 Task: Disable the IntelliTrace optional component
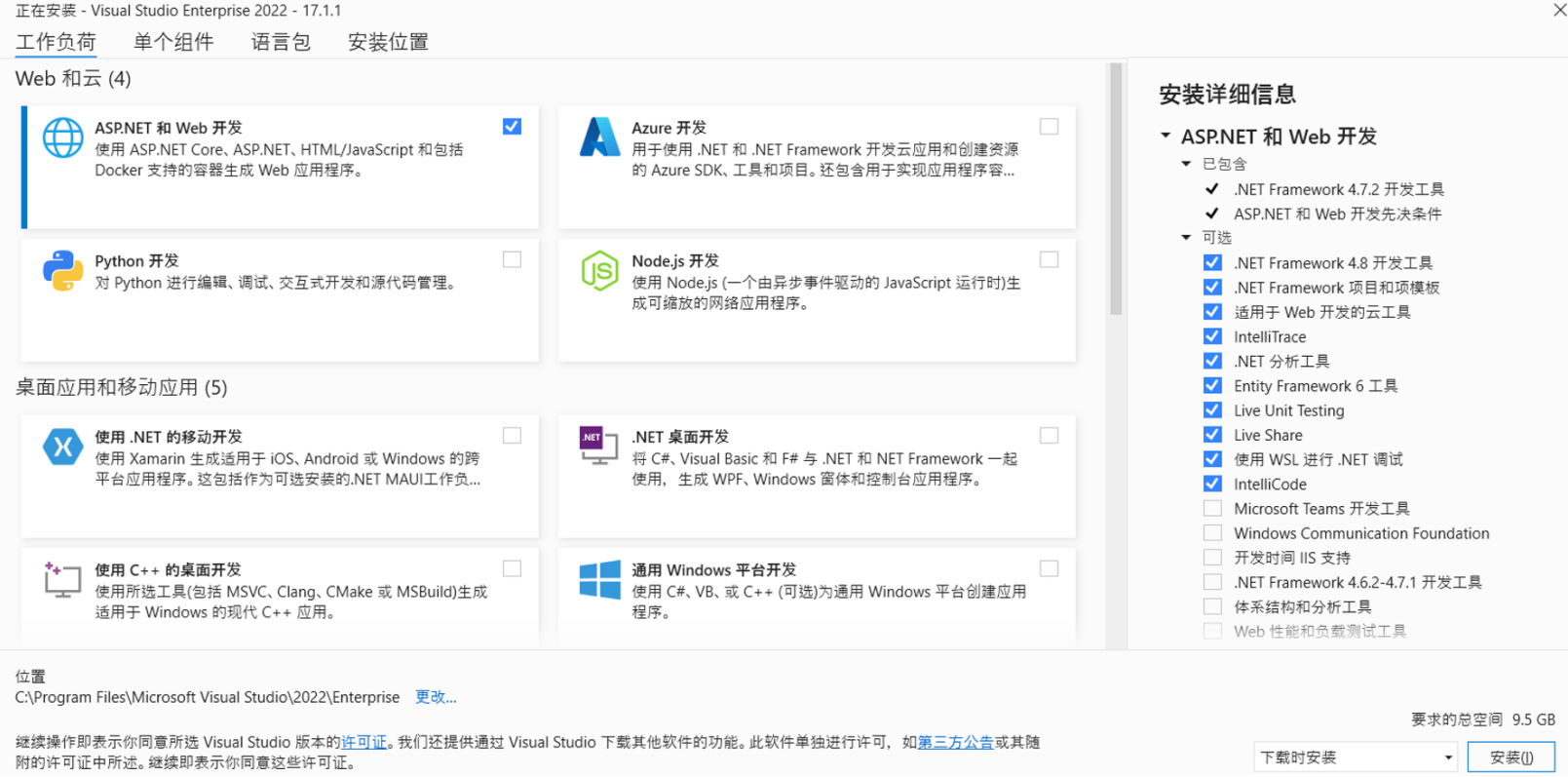click(1212, 336)
